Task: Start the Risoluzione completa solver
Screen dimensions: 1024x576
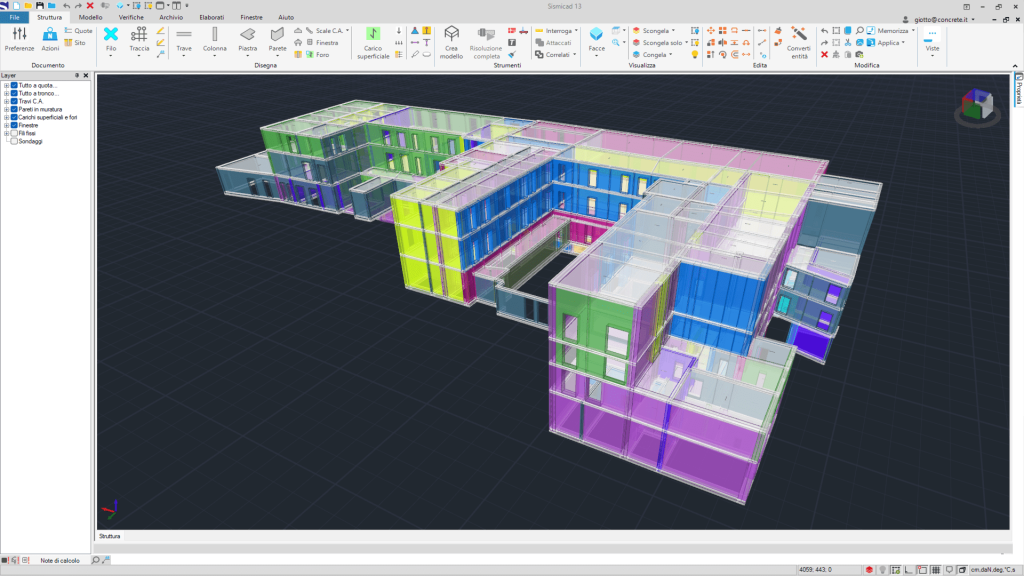Action: tap(486, 43)
